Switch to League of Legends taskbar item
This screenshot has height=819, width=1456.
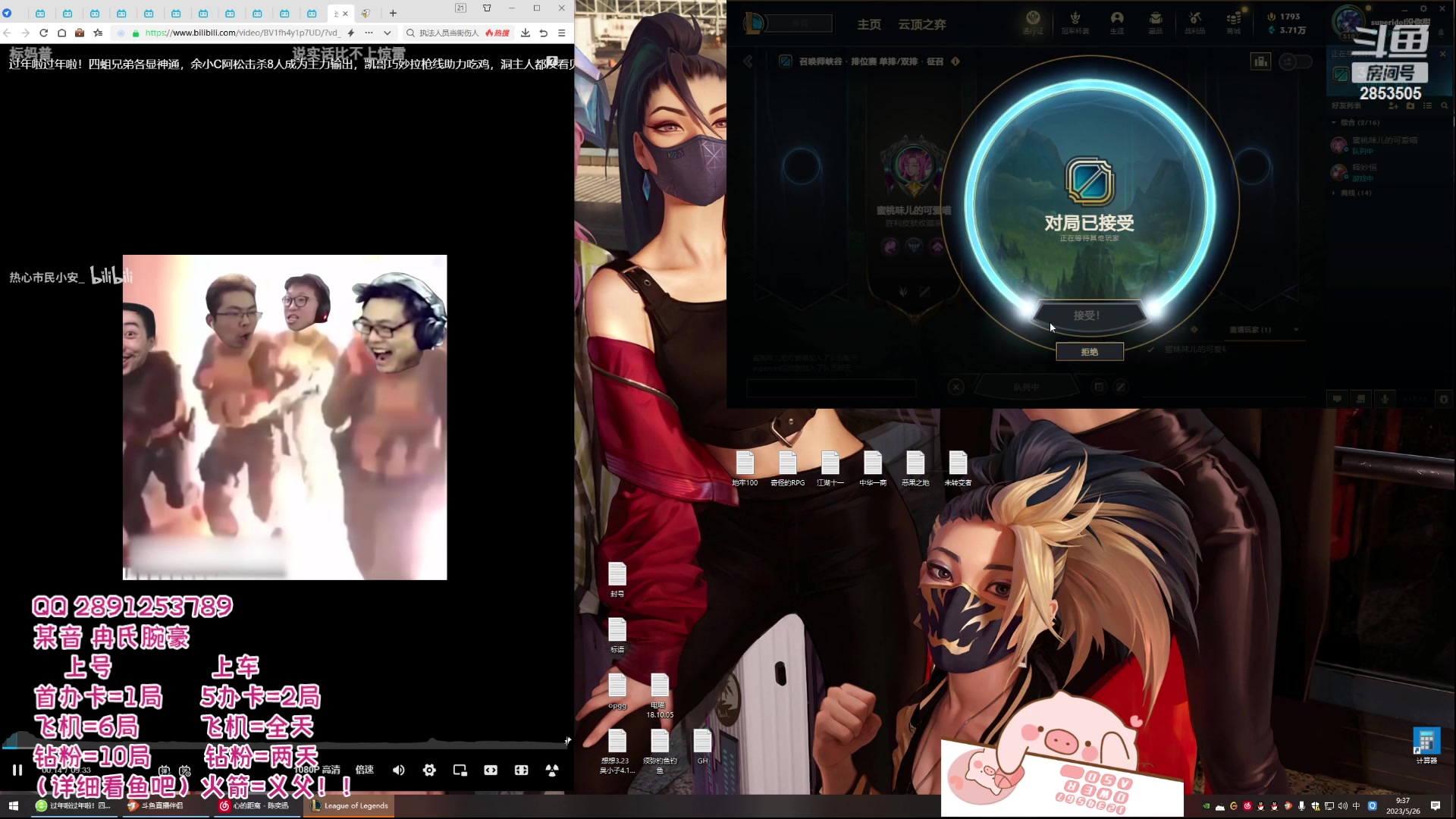click(x=349, y=805)
